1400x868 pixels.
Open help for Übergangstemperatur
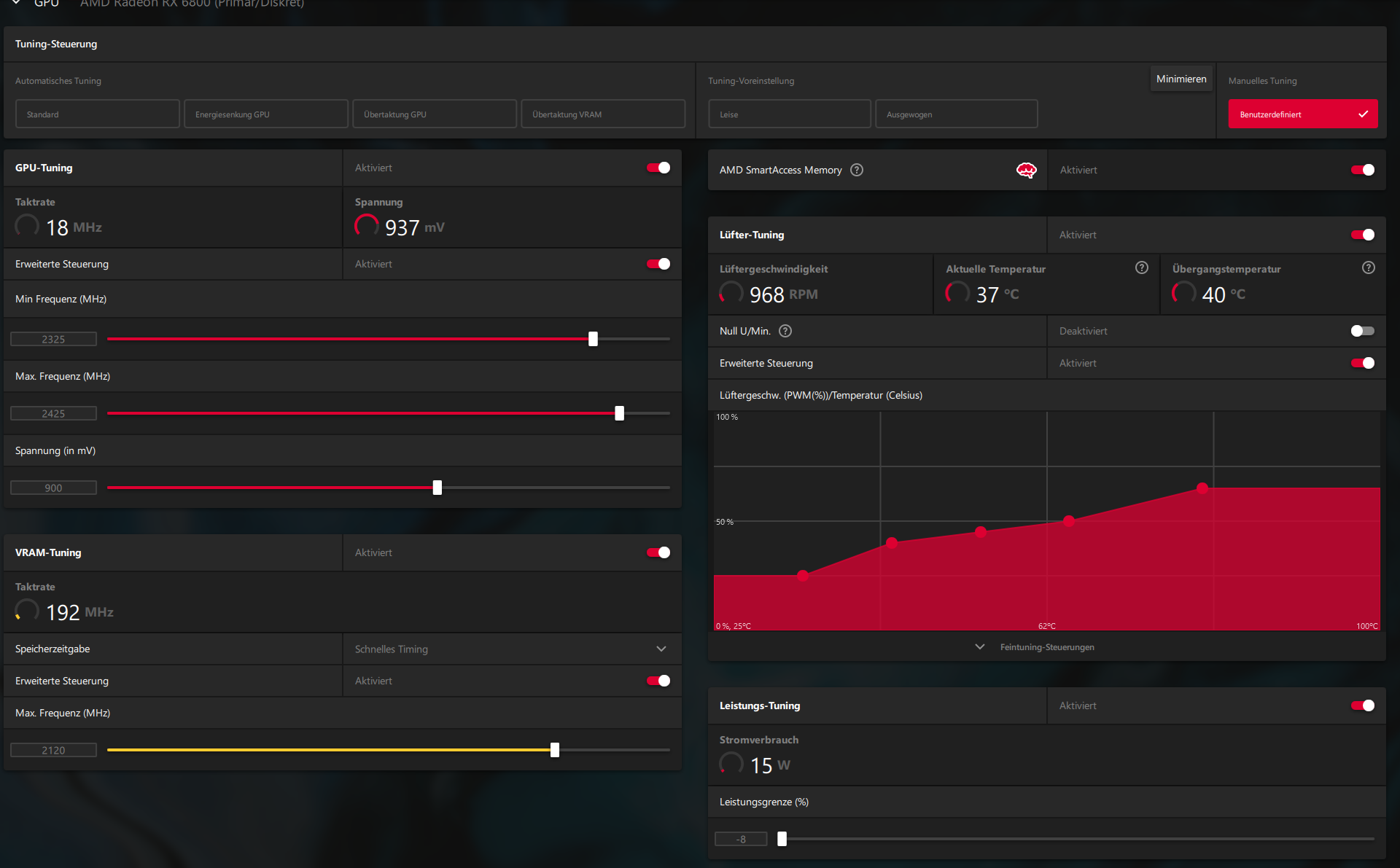pos(1369,267)
